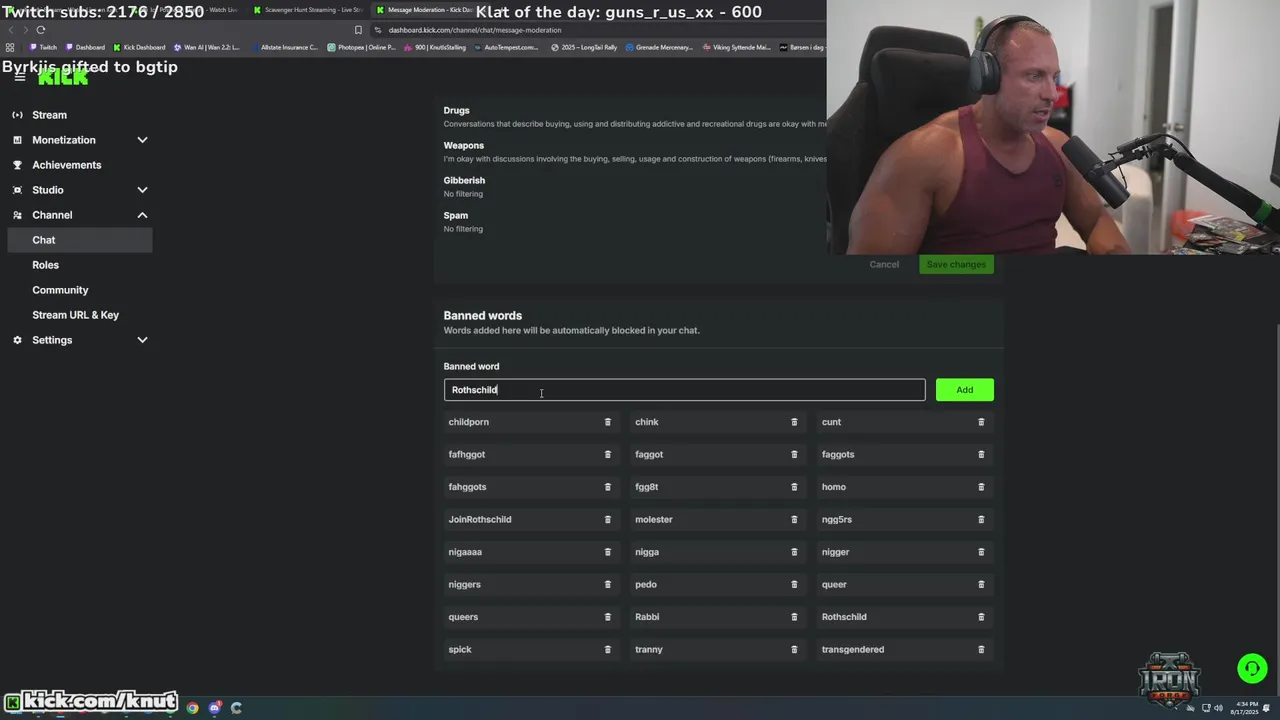The height and width of the screenshot is (720, 1280).
Task: Collapse the Channel section chevron
Action: (x=142, y=215)
